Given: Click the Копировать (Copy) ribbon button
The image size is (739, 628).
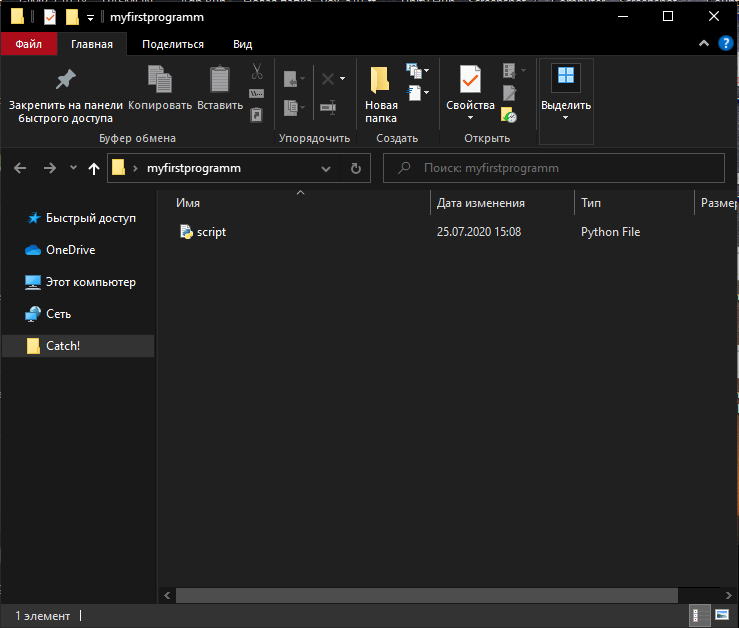Looking at the screenshot, I should click(x=160, y=88).
